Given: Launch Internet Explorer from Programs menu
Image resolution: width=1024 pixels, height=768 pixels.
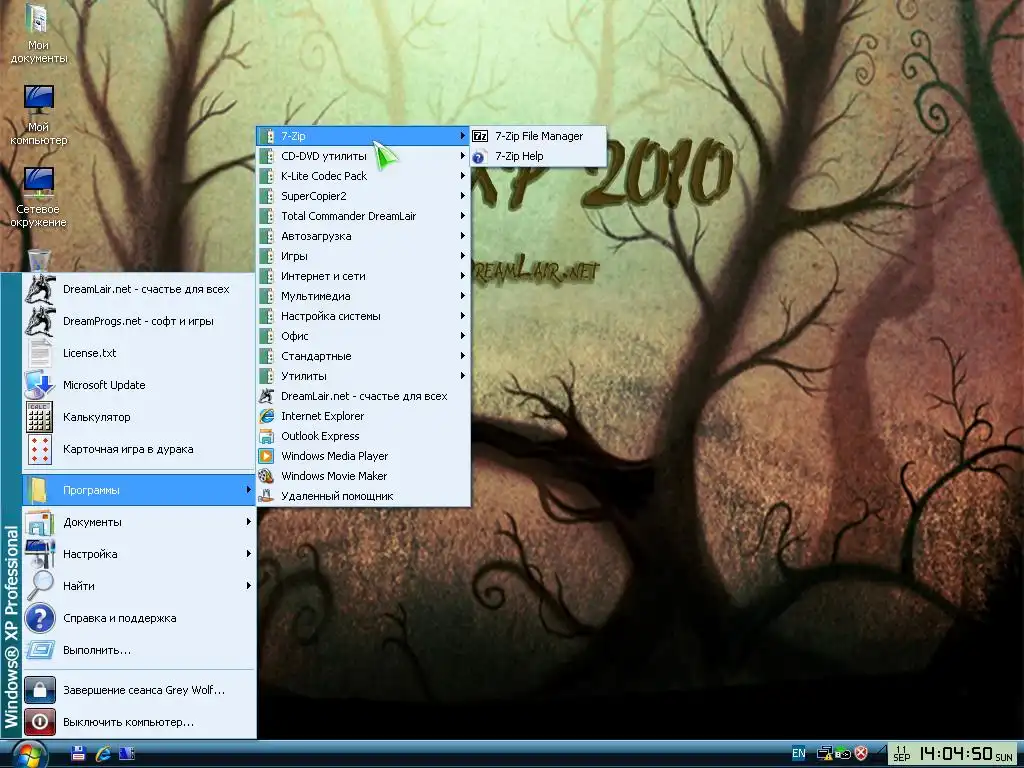Looking at the screenshot, I should point(363,416).
